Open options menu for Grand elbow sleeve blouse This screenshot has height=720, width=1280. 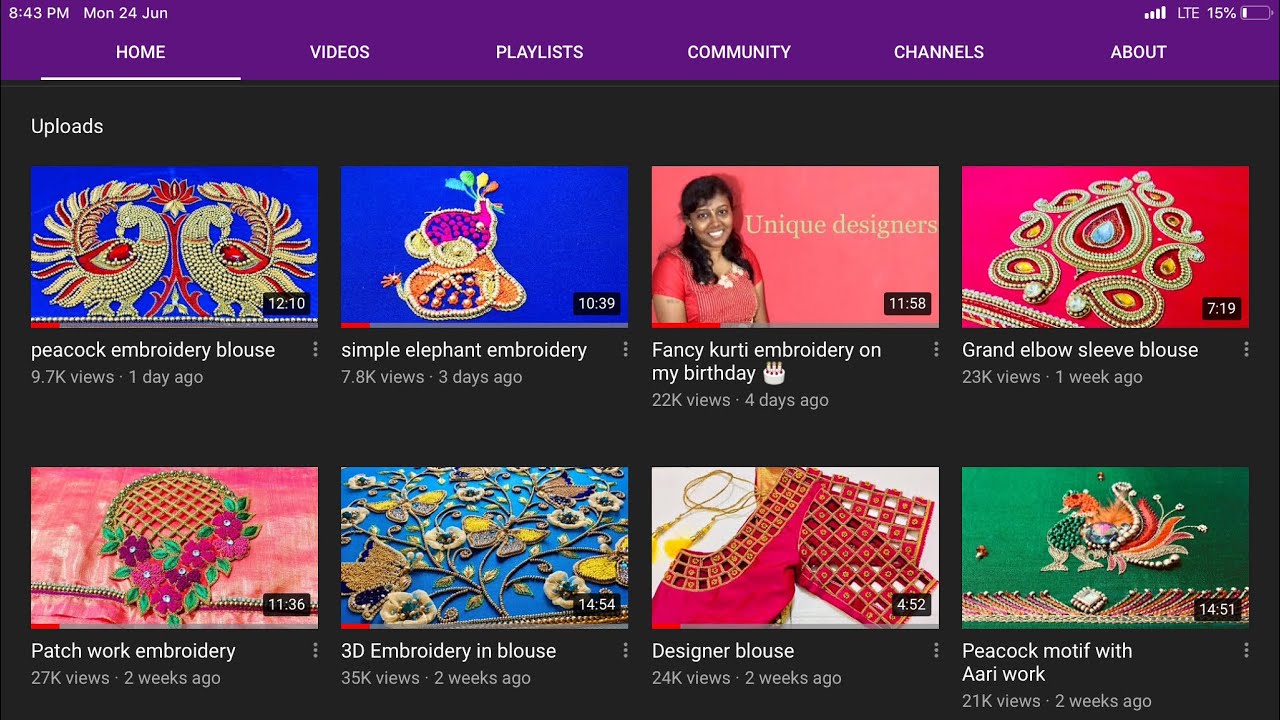click(1246, 349)
